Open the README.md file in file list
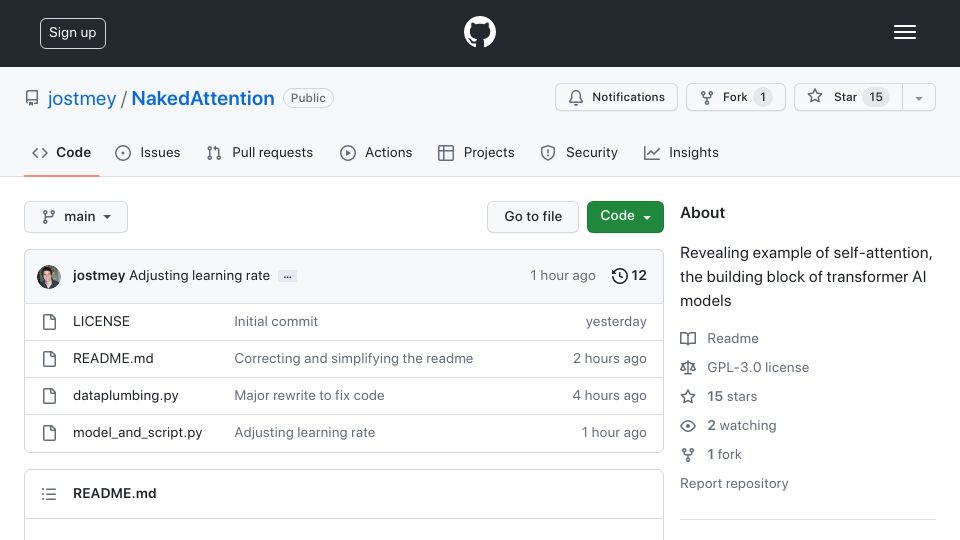 coord(113,358)
